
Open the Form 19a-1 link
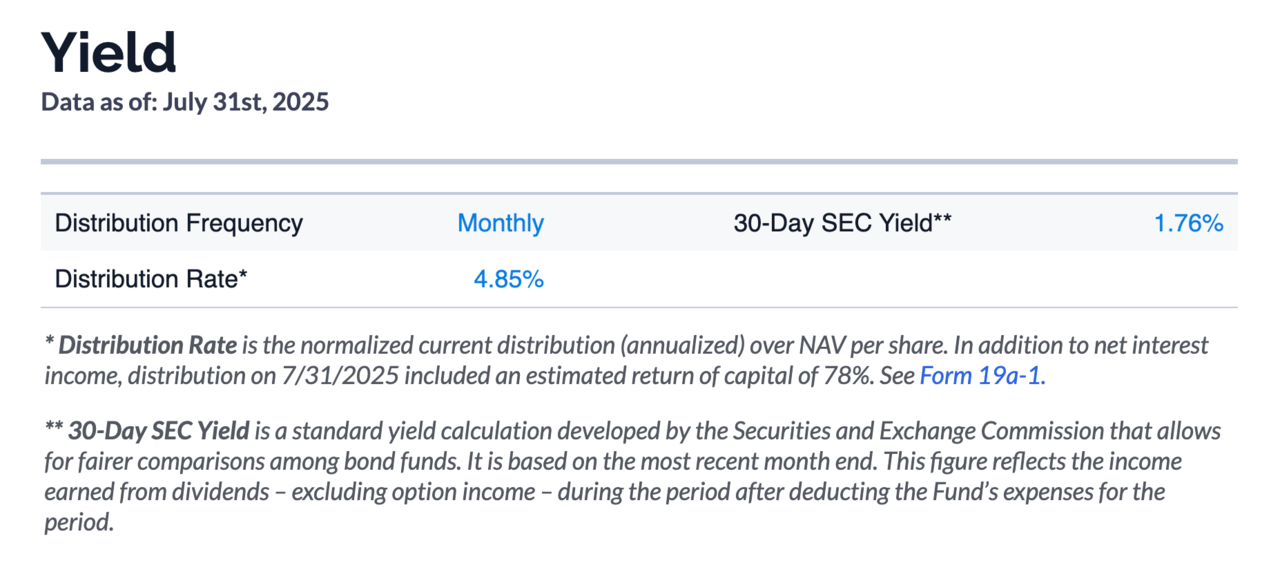pos(982,376)
